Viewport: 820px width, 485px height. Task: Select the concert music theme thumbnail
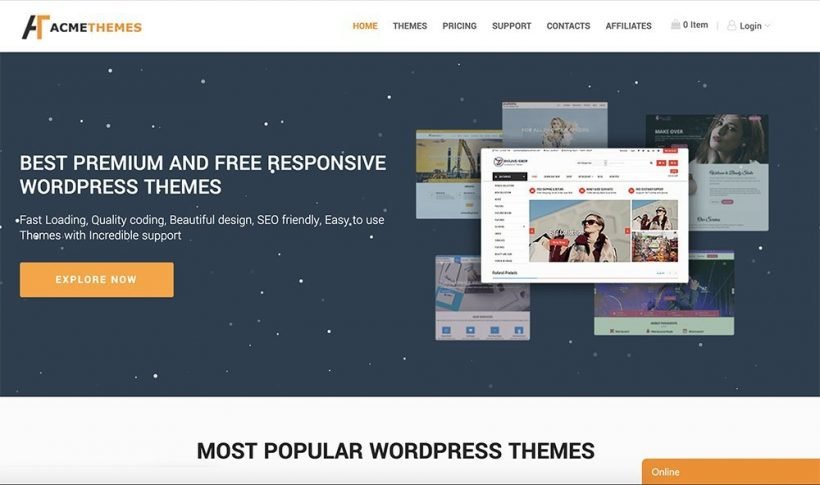(664, 309)
